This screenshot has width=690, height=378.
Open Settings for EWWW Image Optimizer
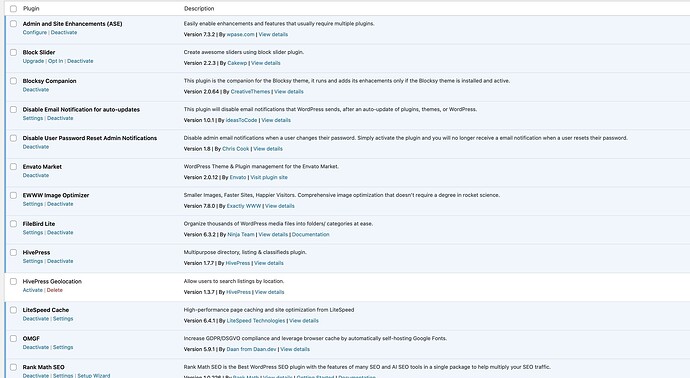coord(33,204)
